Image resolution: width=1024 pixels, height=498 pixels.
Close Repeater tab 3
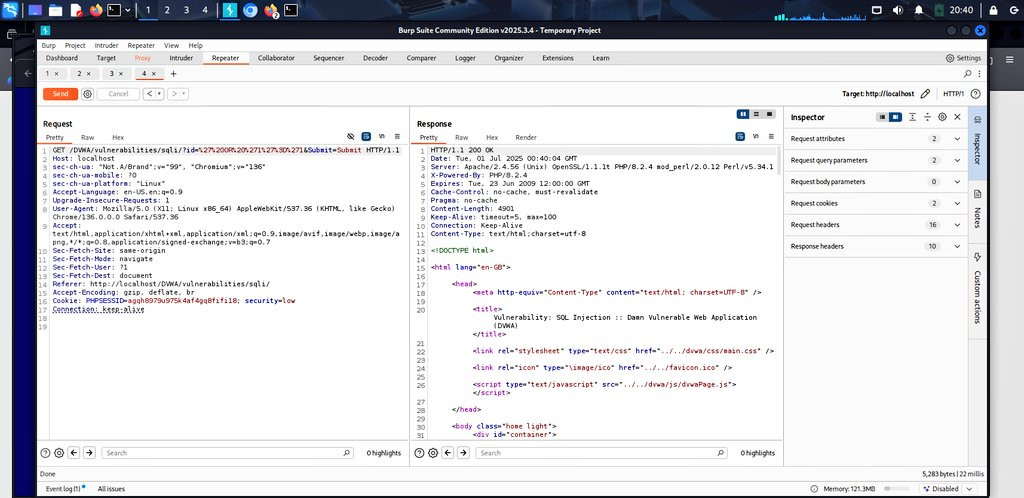(x=121, y=74)
